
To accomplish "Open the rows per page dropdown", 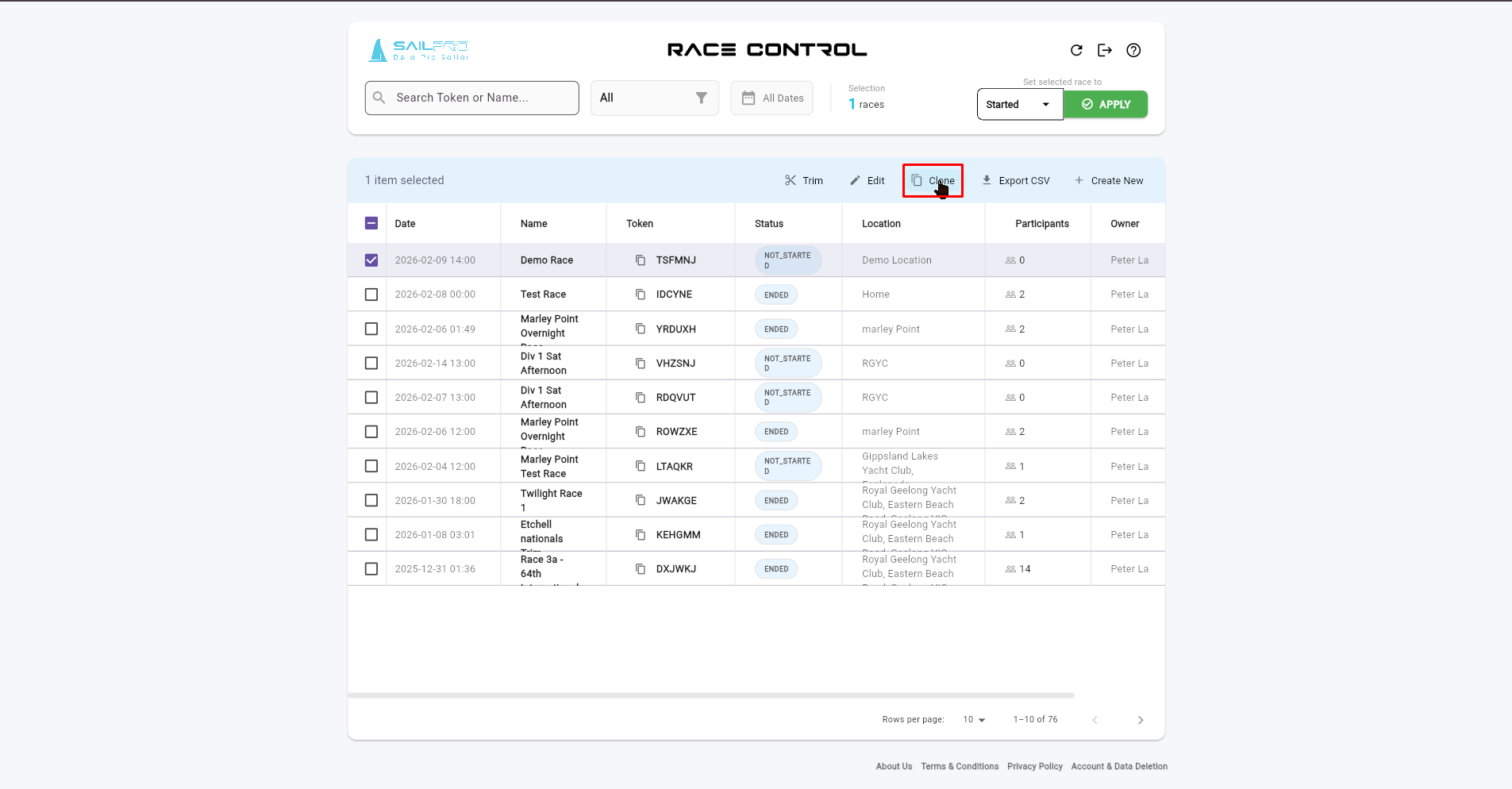I will [x=974, y=720].
